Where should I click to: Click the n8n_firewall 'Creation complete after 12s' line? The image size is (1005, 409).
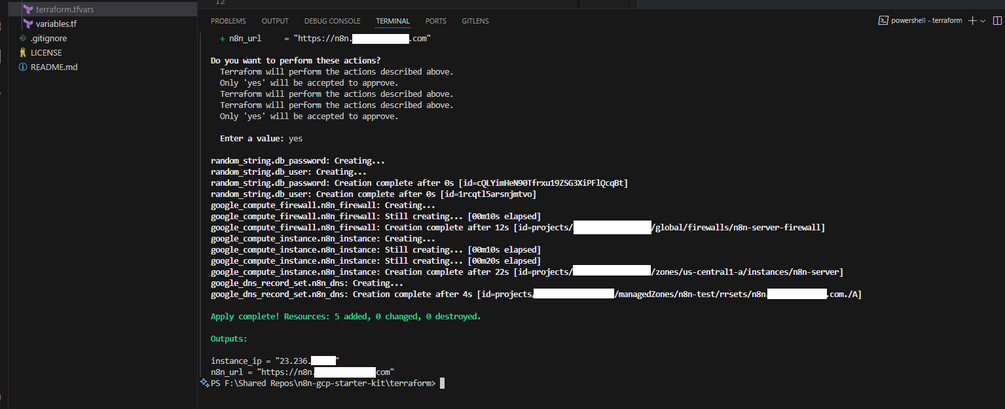point(518,228)
